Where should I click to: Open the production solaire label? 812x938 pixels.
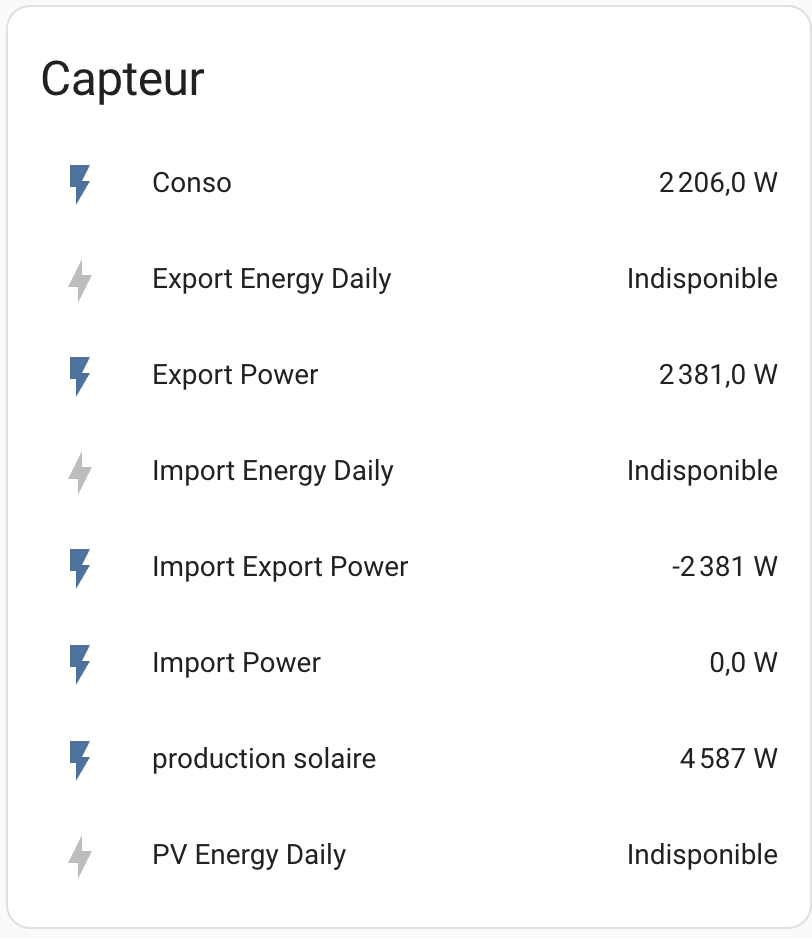coord(264,759)
